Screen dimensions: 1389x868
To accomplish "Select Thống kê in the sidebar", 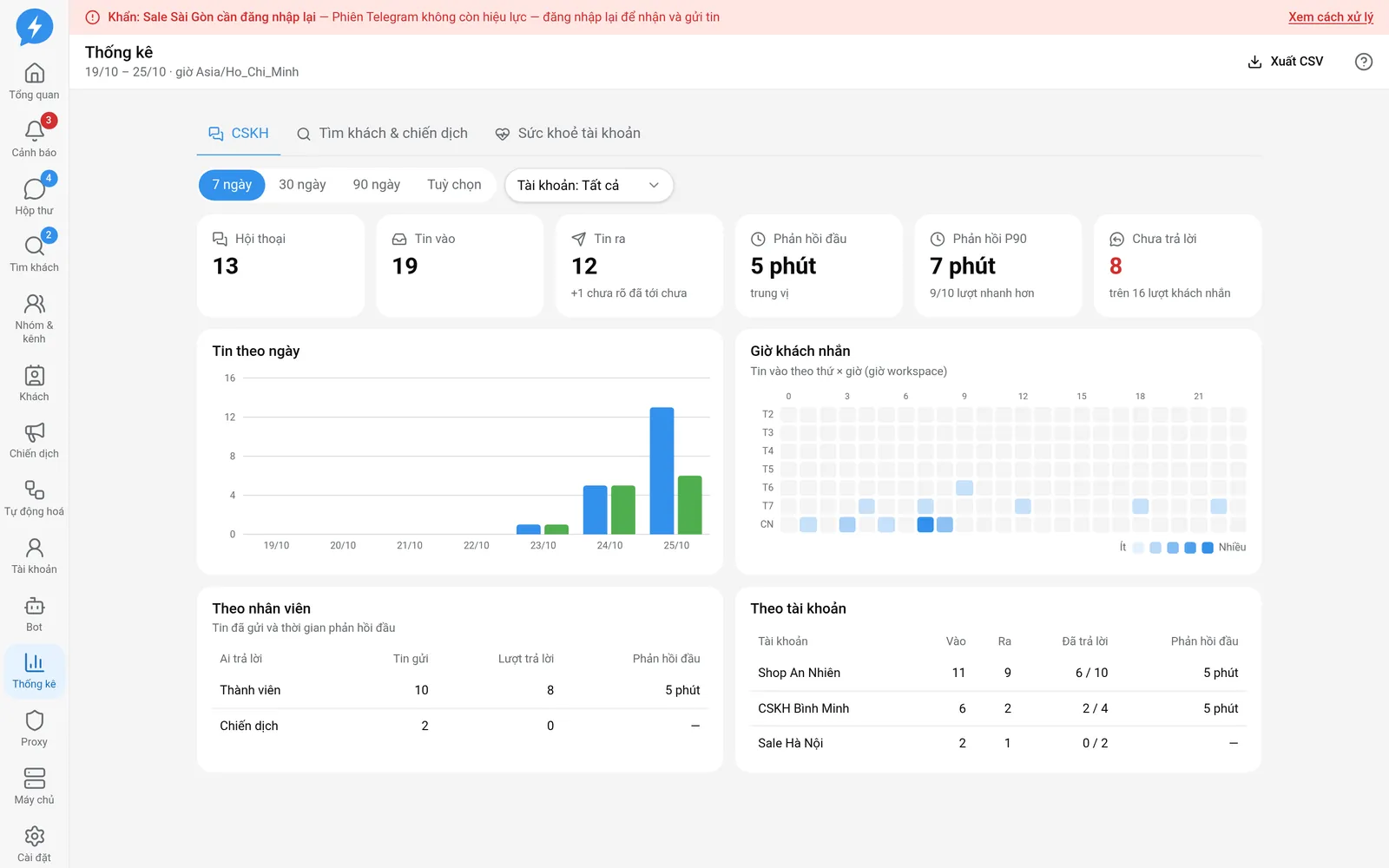I will pos(35,672).
